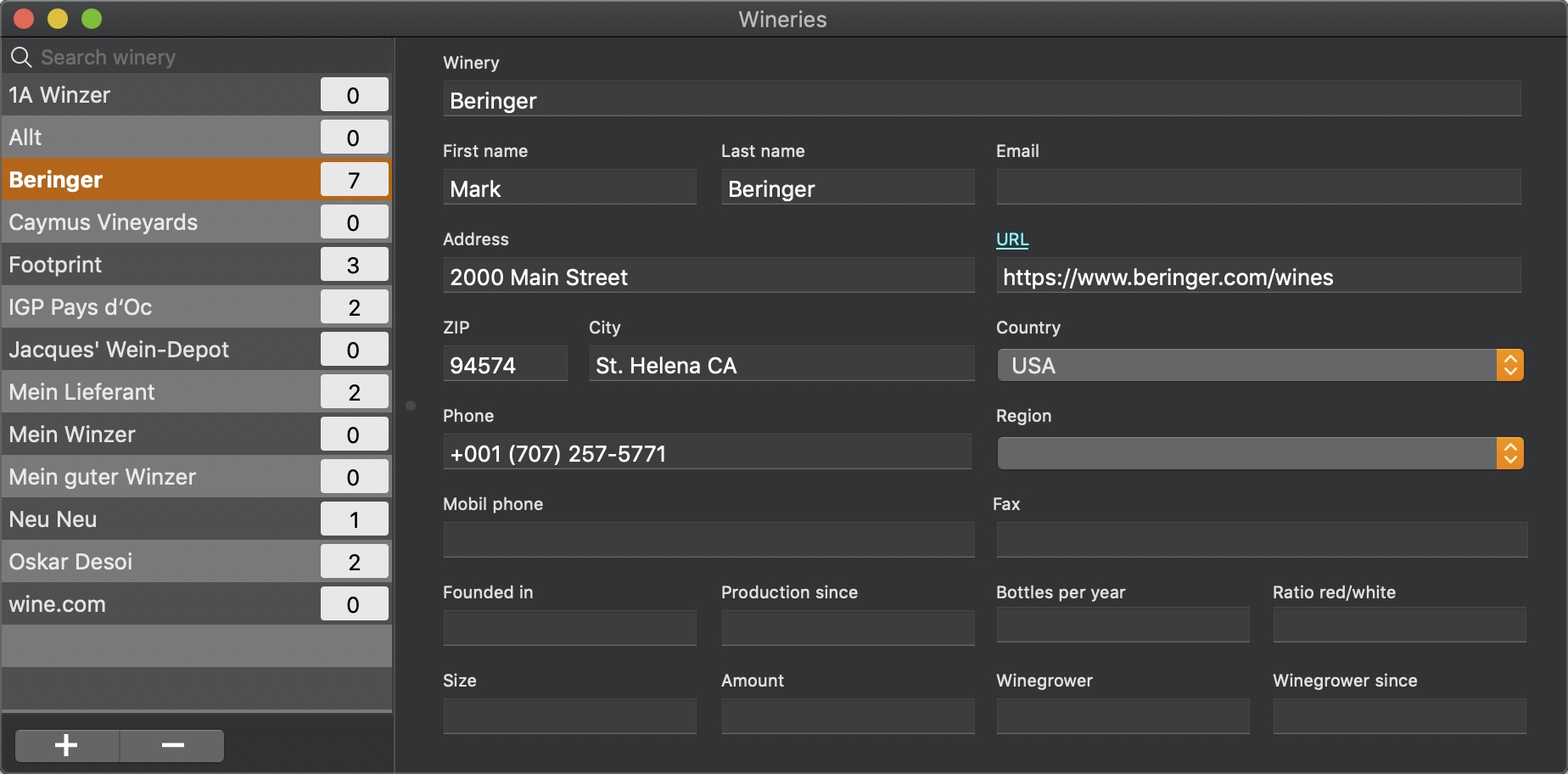Image resolution: width=1568 pixels, height=774 pixels.
Task: Click the count 7 beside Beringer
Action: click(x=355, y=179)
